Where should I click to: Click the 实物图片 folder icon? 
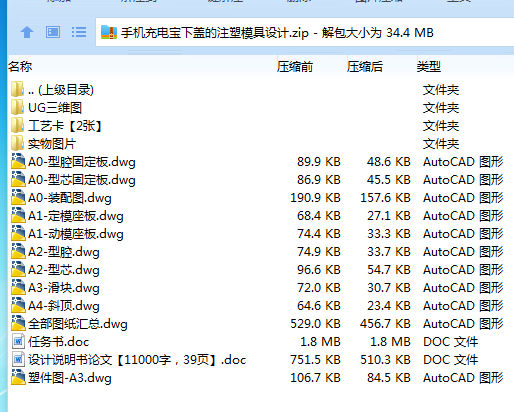click(17, 143)
